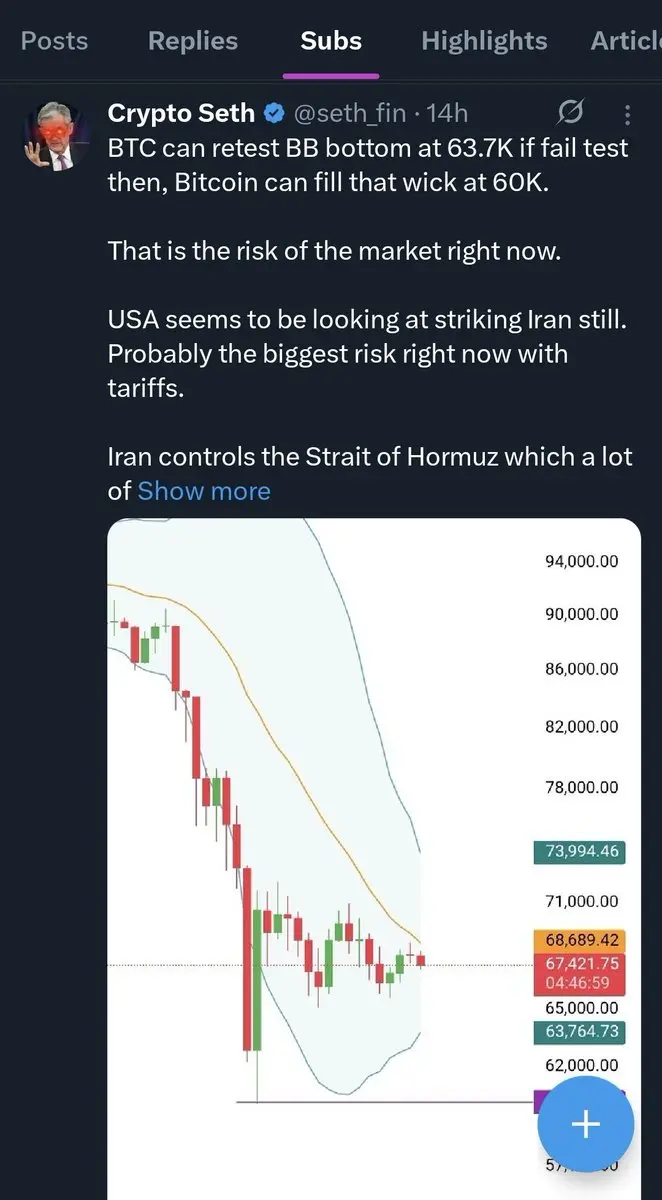The width and height of the screenshot is (662, 1200).
Task: Tap the floating compose plus button
Action: pyautogui.click(x=585, y=1124)
